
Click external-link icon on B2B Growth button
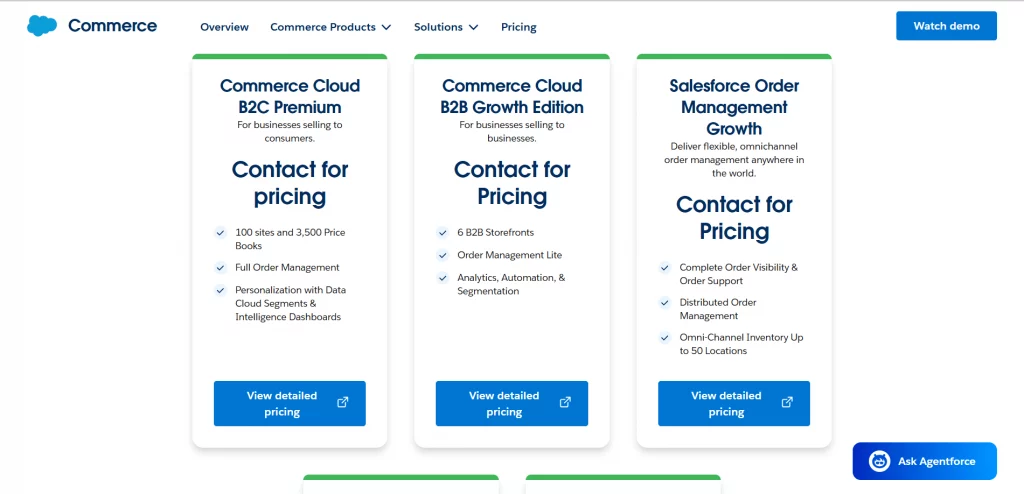point(565,403)
